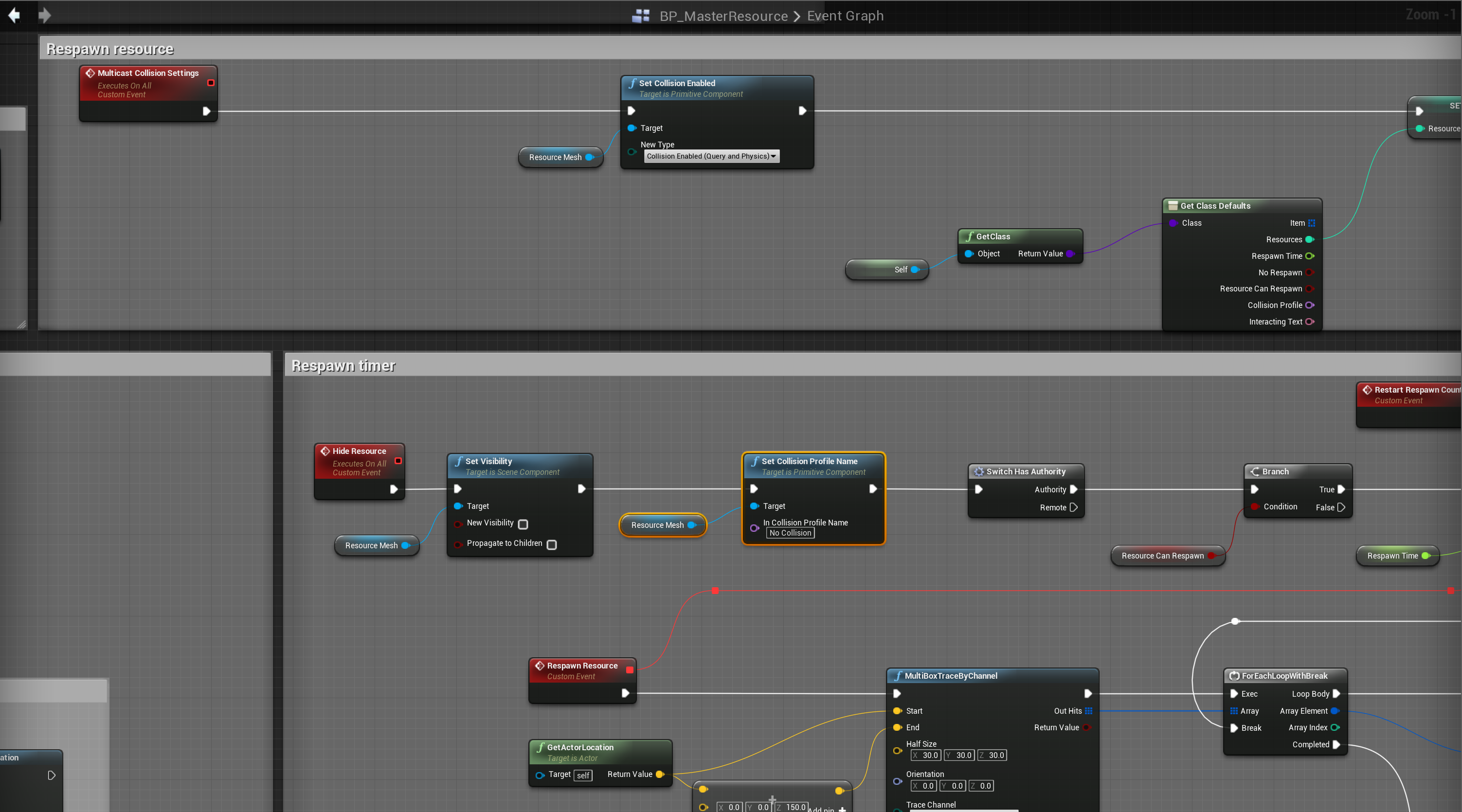
Task: Click the Multicast Collision Settings event icon
Action: [x=90, y=73]
